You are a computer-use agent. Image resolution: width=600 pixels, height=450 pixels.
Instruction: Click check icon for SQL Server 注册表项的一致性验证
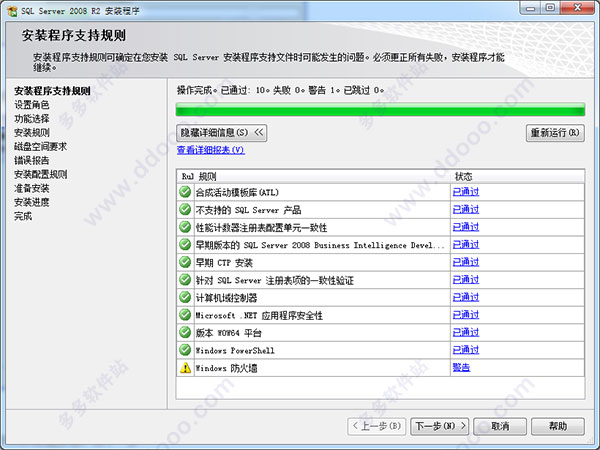(185, 280)
